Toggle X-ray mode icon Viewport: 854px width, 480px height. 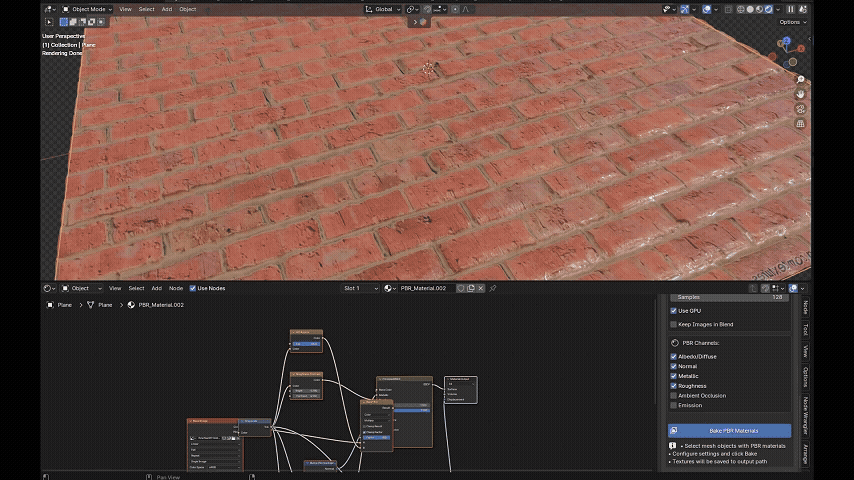click(728, 9)
